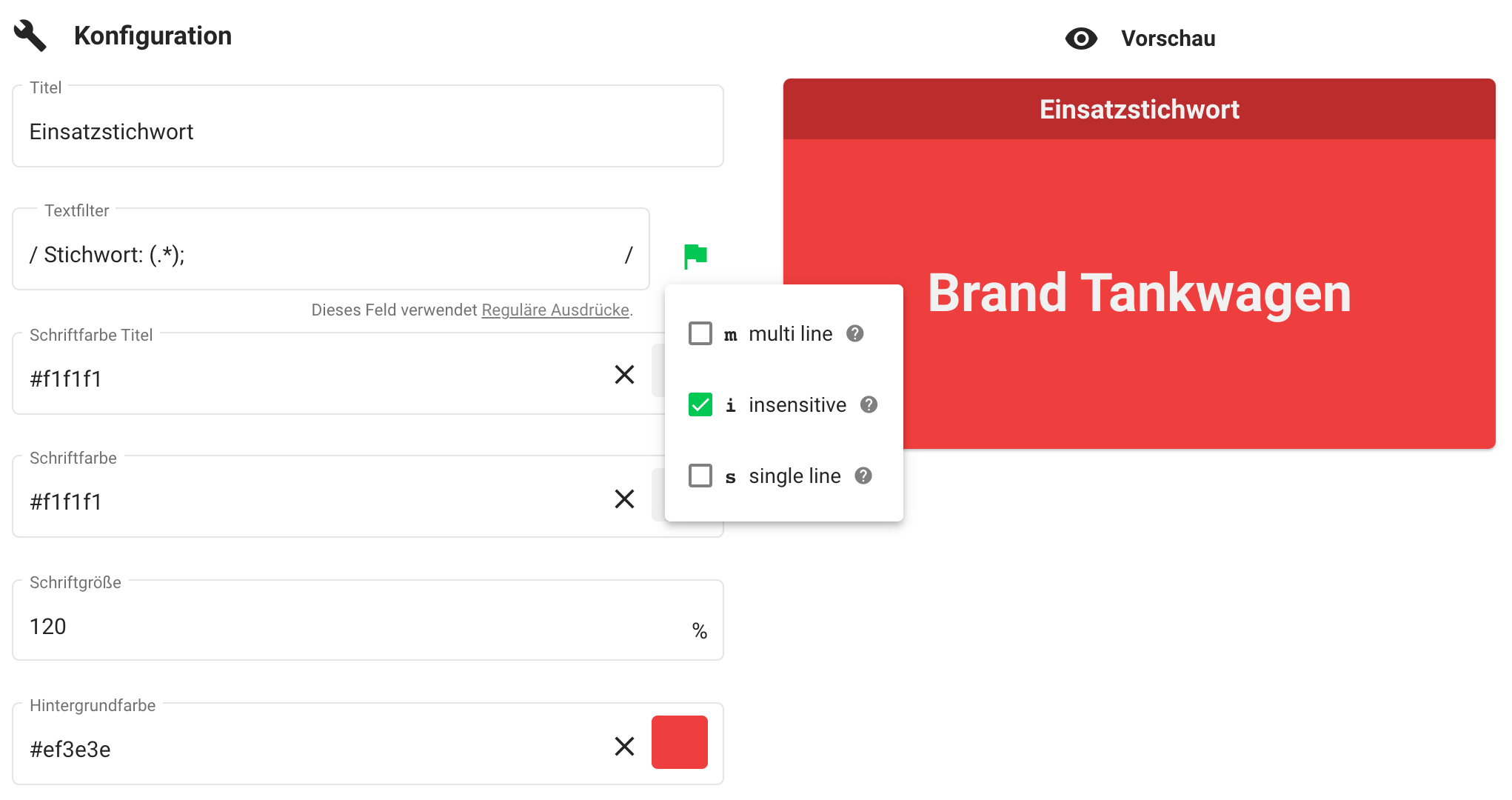1512x800 pixels.
Task: Click the Schriftgröße percent field
Action: pos(355,627)
